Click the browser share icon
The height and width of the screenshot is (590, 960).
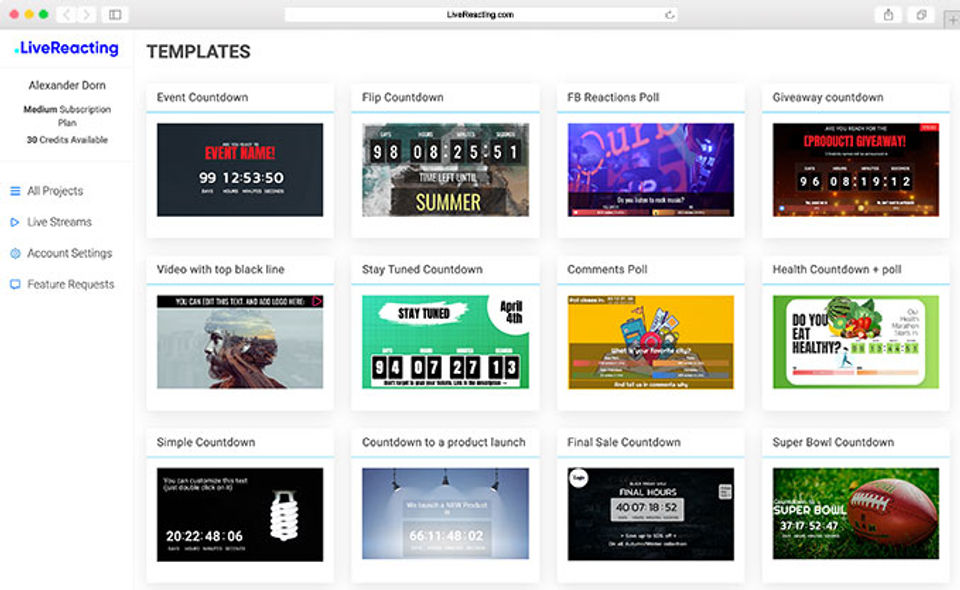888,15
